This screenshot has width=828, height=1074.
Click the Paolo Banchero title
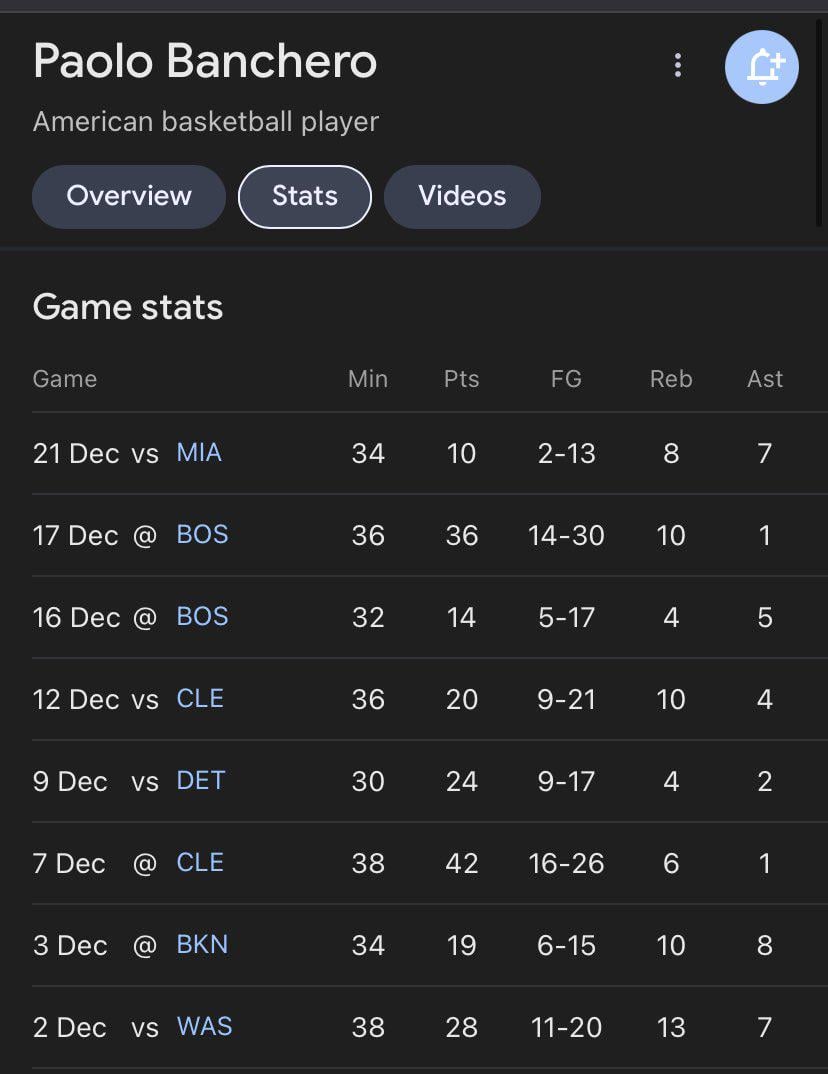(205, 61)
